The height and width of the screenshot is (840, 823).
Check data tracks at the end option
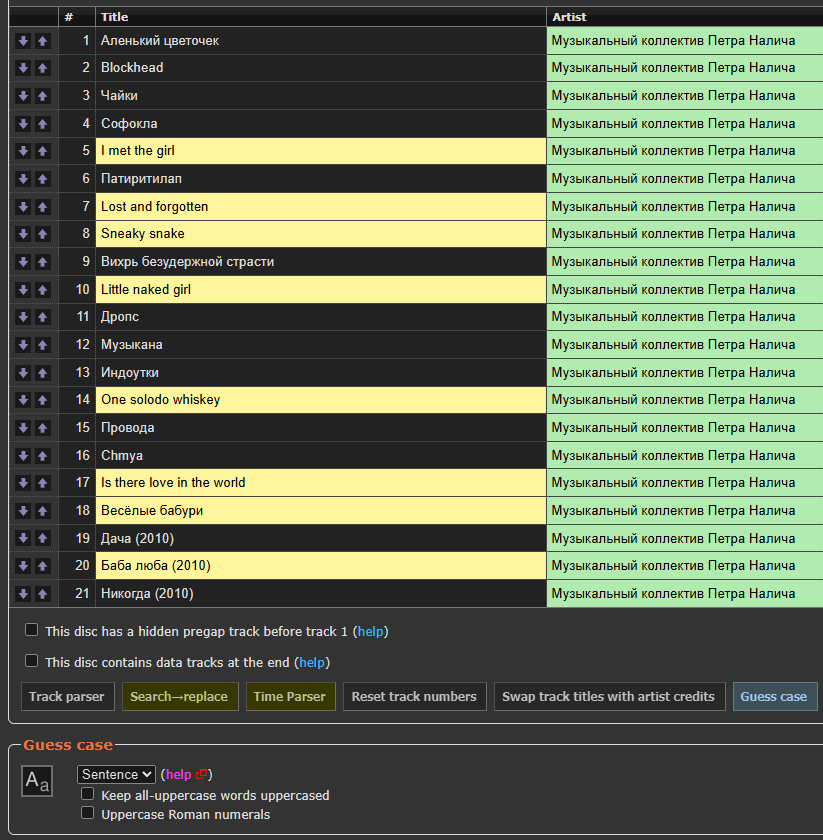[32, 661]
